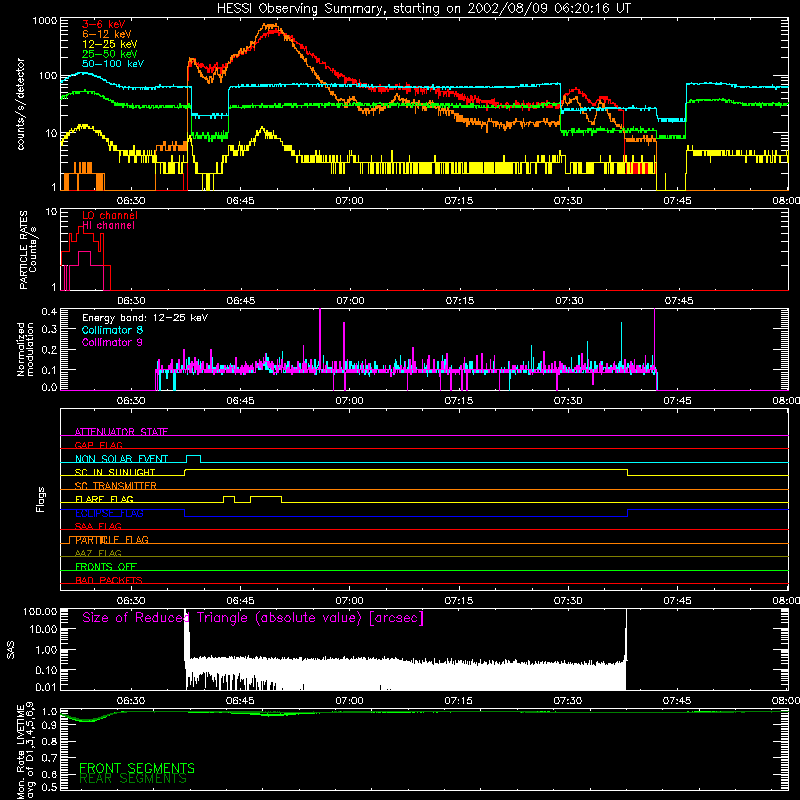Select the 'ATTENUATOR_STATE' flag label
The height and width of the screenshot is (800, 800).
pos(121,432)
